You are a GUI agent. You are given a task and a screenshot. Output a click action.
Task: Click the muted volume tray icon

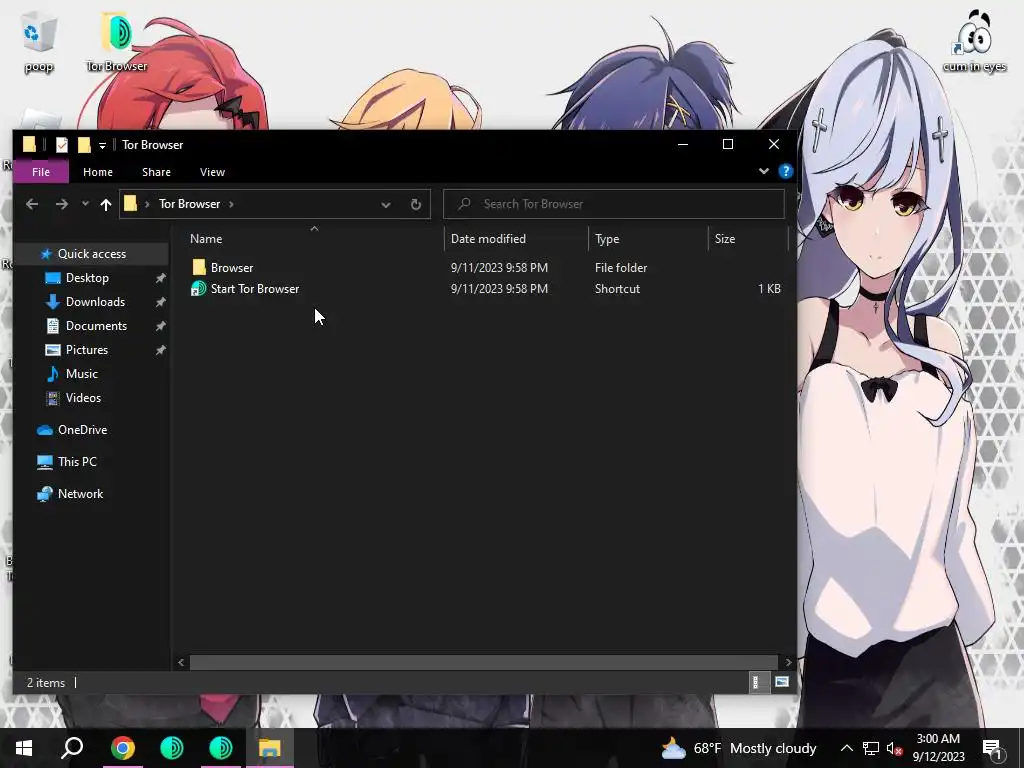pos(894,748)
